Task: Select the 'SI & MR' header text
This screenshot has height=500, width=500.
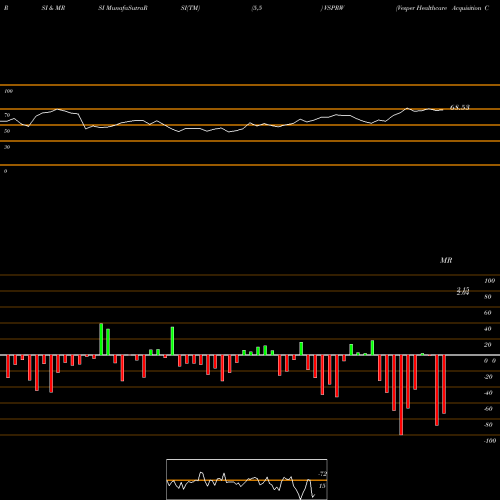Action: (53, 8)
